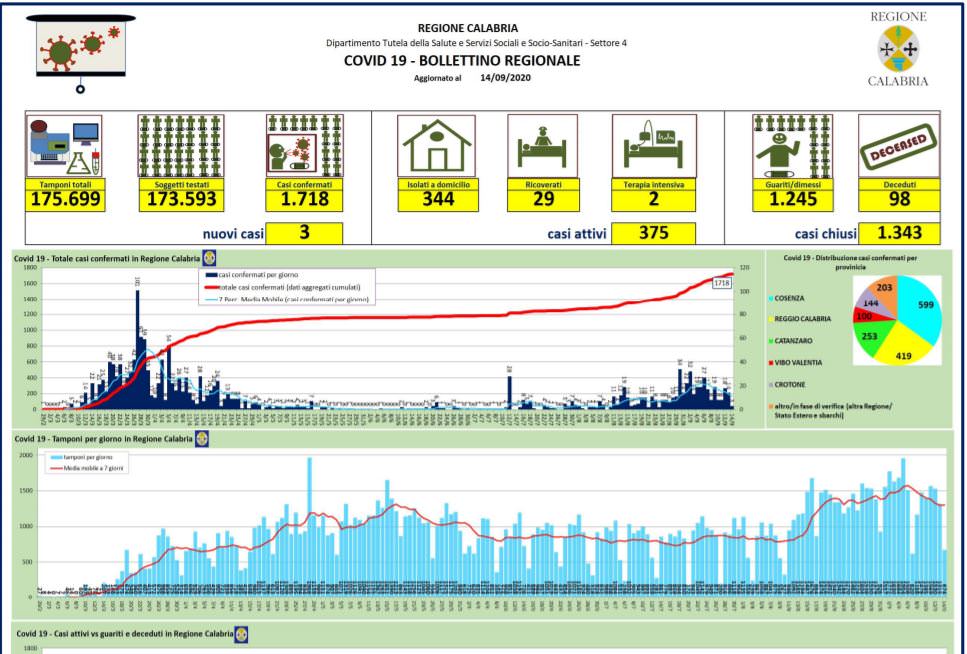Select the hospital bed icon above Ricoverati
The height and width of the screenshot is (654, 967).
point(543,146)
